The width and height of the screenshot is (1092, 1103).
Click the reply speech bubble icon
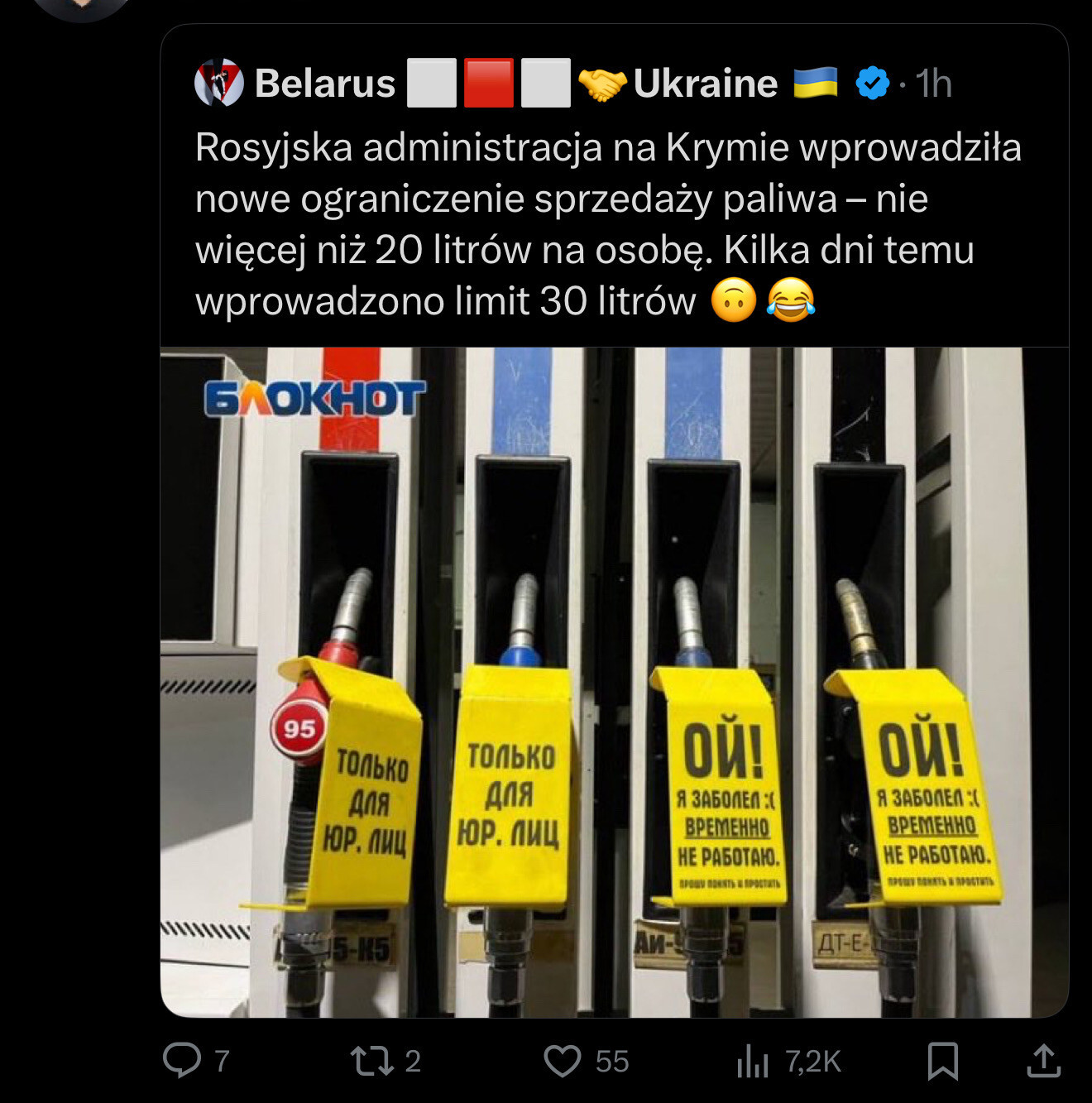181,1061
